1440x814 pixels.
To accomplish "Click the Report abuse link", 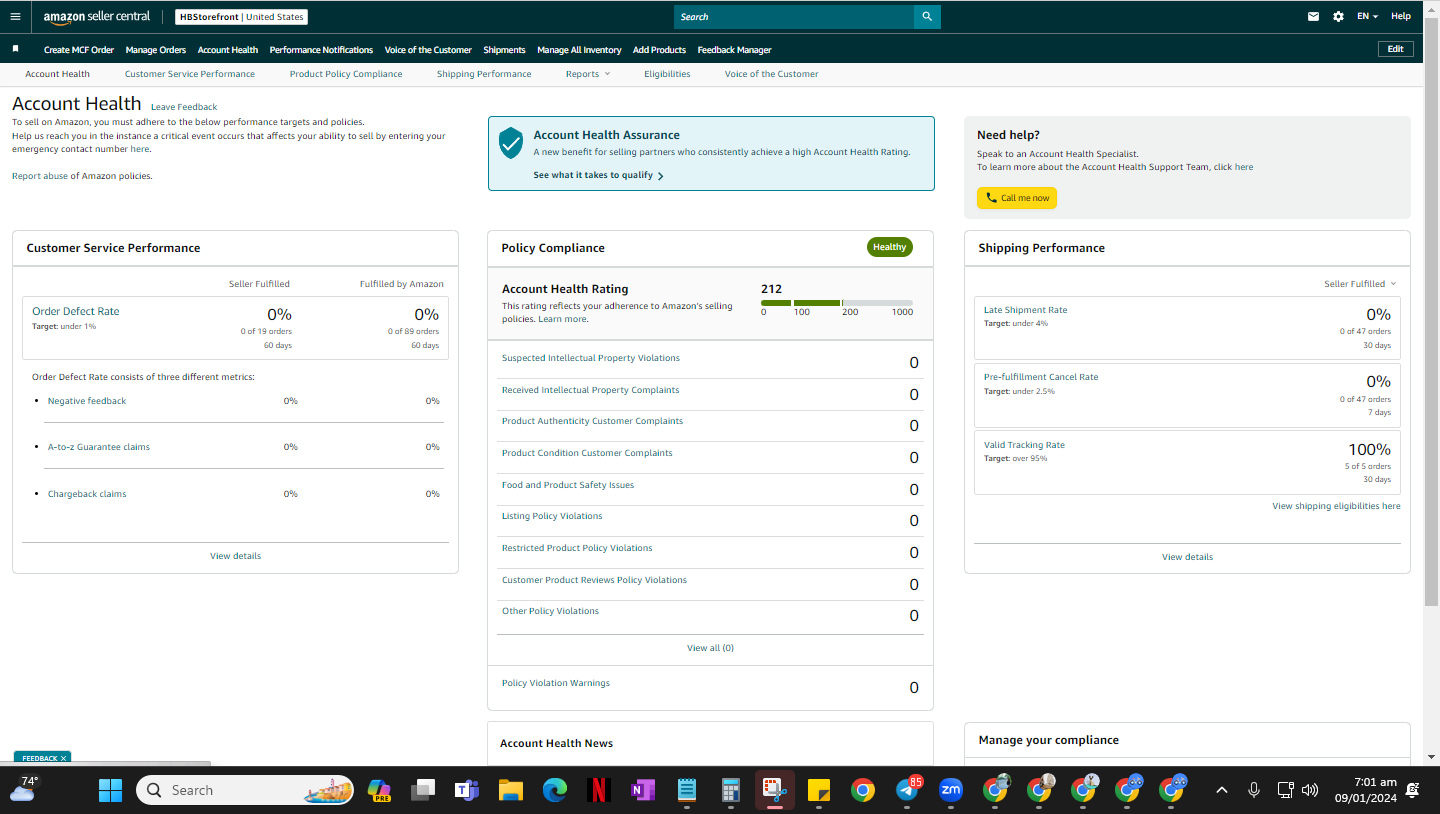I will click(x=40, y=176).
